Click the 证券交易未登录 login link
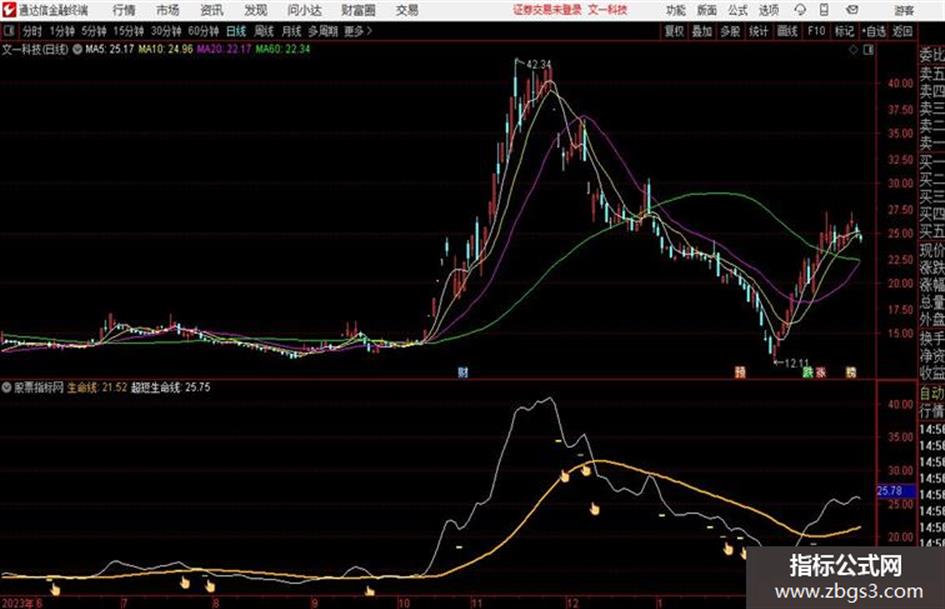 547,10
